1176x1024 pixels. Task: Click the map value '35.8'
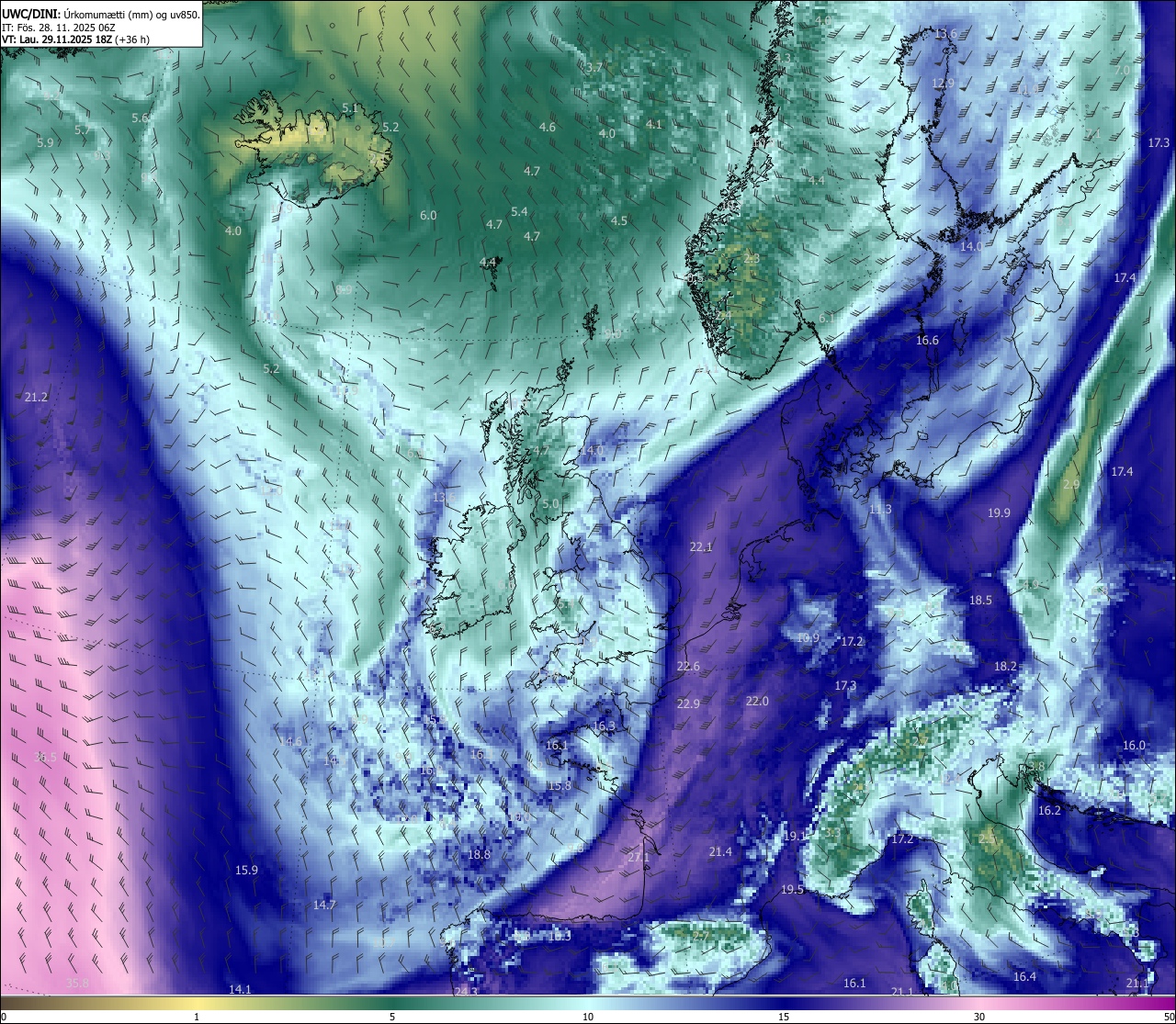[x=78, y=983]
